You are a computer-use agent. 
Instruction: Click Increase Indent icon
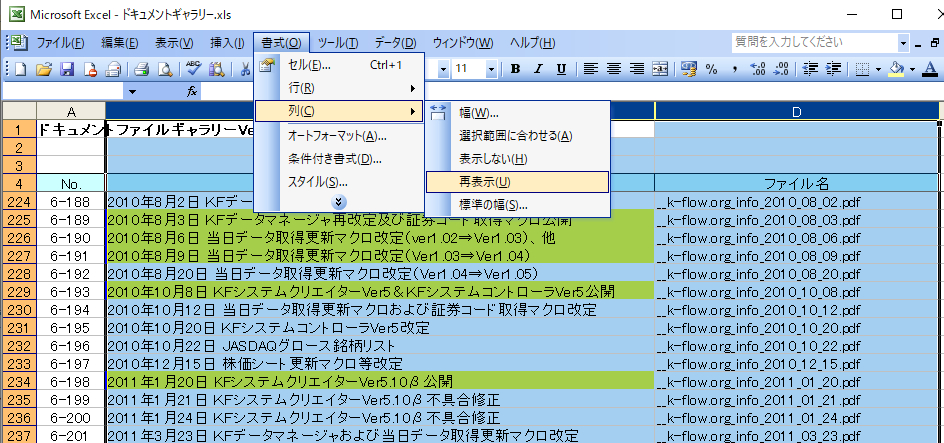[833, 69]
